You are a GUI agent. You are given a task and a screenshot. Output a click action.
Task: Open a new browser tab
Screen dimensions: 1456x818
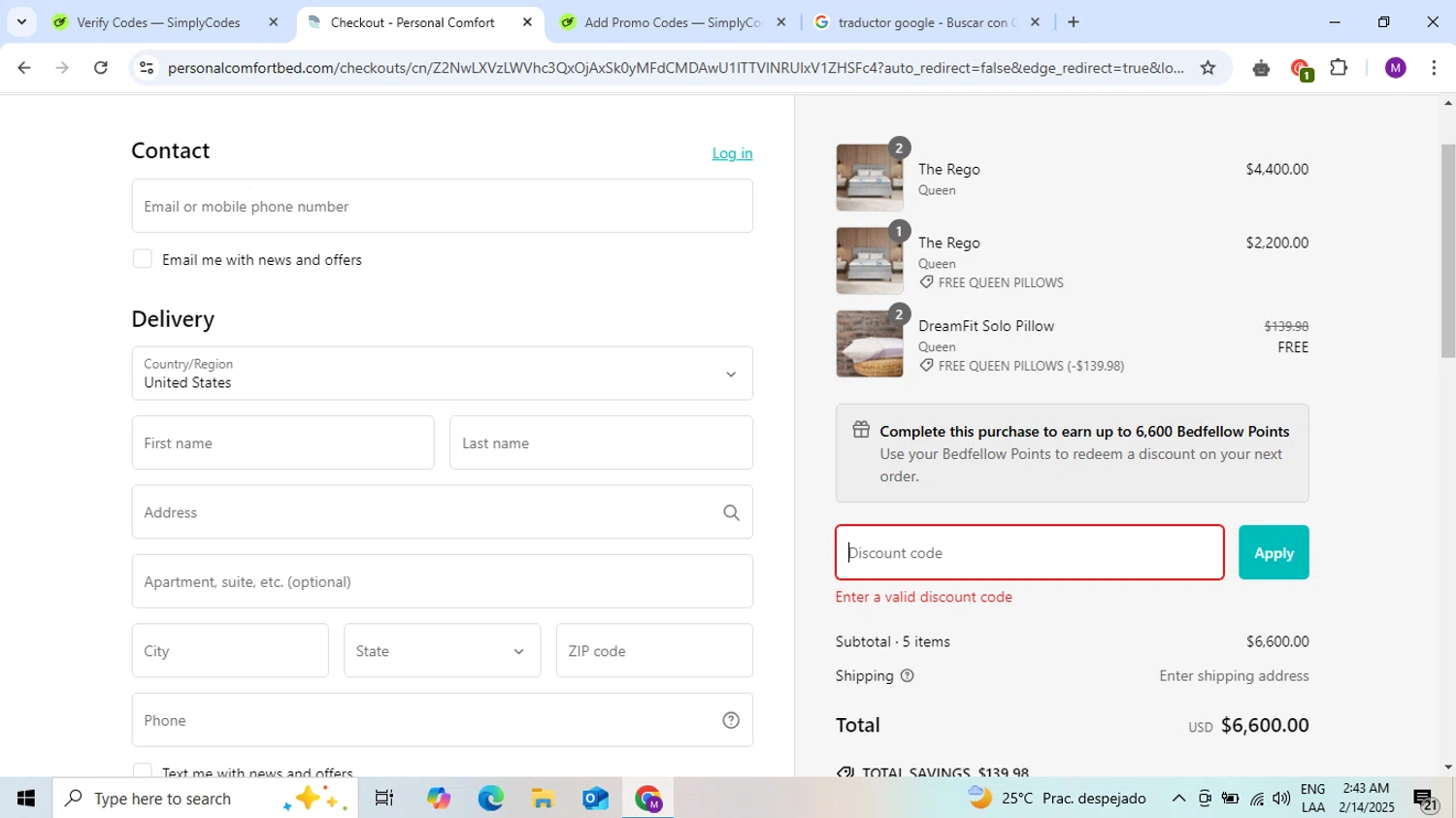pos(1074,22)
